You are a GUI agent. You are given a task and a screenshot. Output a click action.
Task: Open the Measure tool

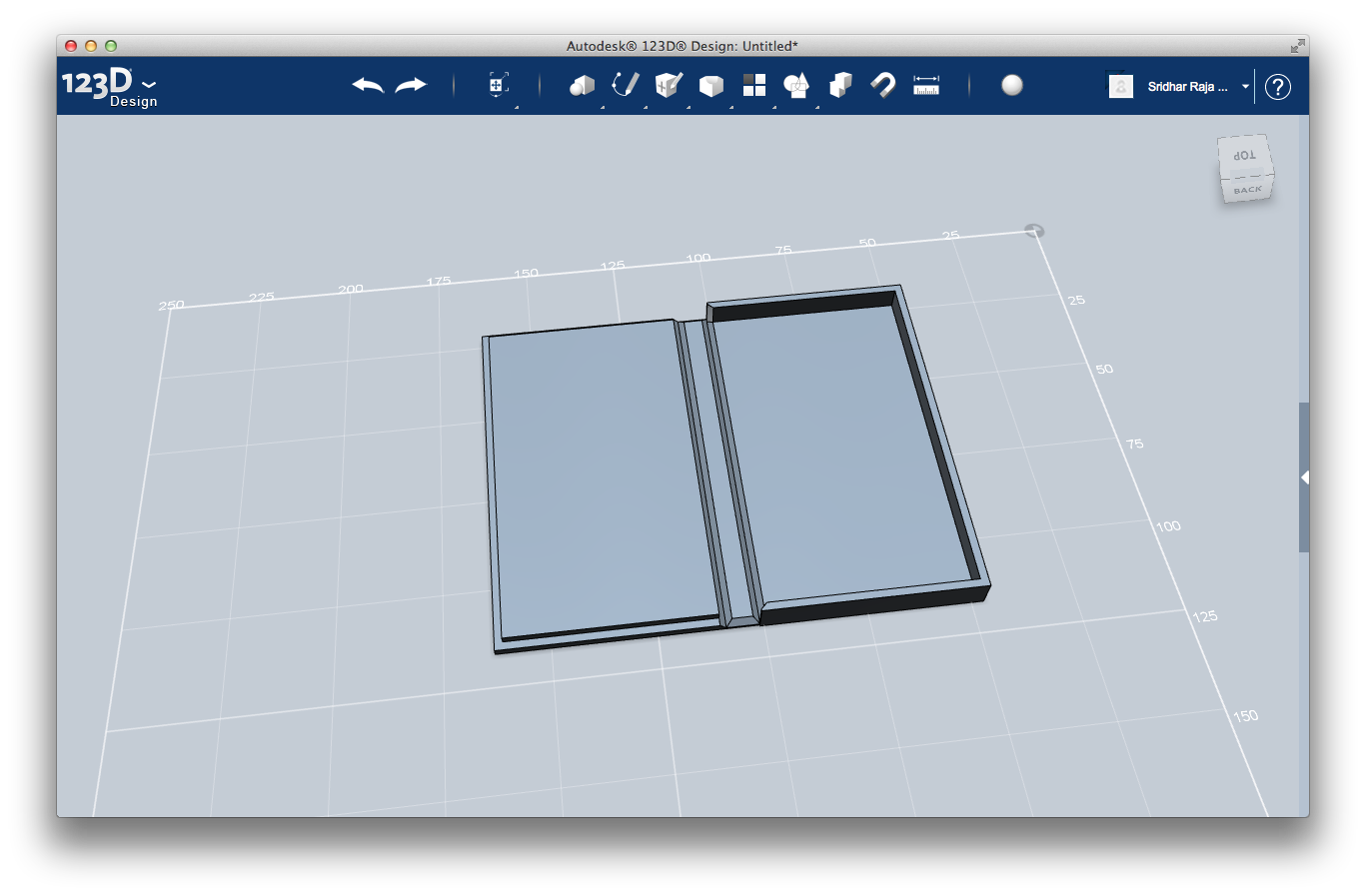pyautogui.click(x=925, y=86)
